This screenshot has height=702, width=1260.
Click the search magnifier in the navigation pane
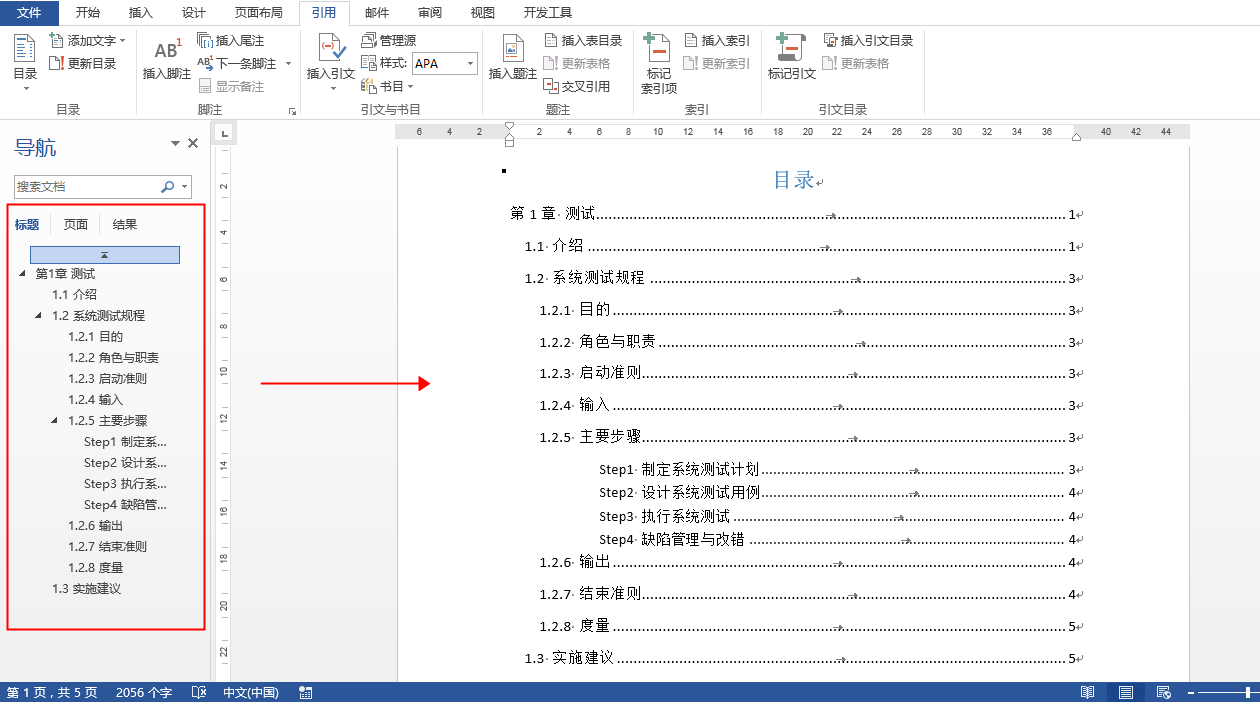click(168, 187)
